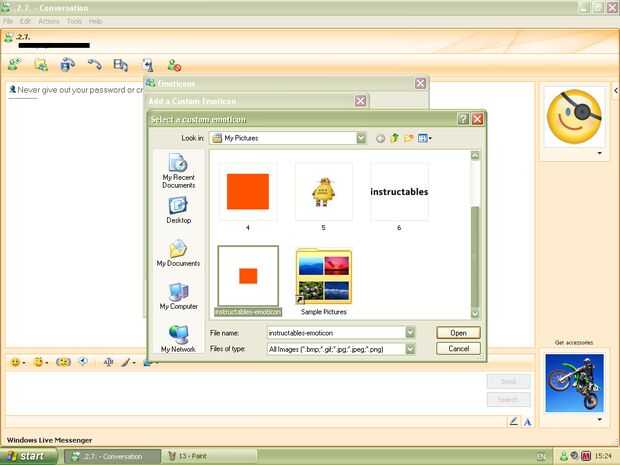Switch to the Conversation taskbar button
The image size is (620, 465).
[x=112, y=456]
